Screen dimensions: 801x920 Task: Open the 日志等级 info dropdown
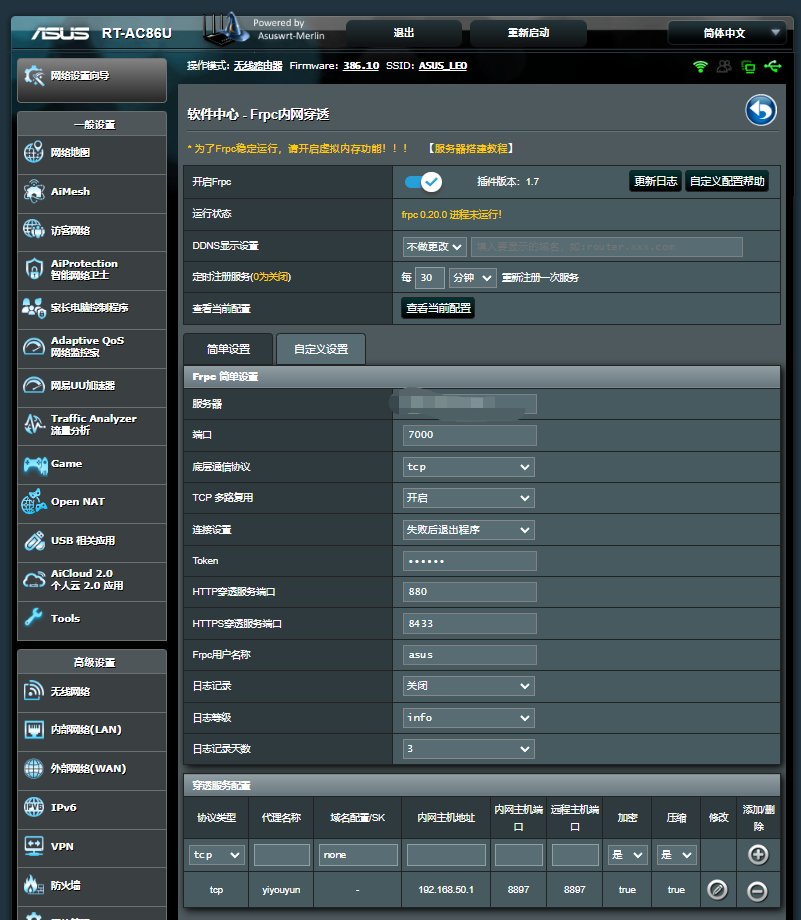(468, 718)
